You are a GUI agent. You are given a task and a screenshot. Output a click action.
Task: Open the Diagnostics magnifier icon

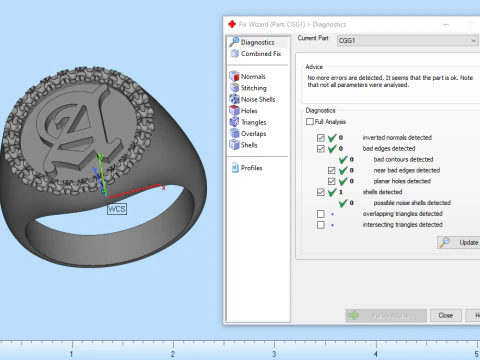coord(234,42)
